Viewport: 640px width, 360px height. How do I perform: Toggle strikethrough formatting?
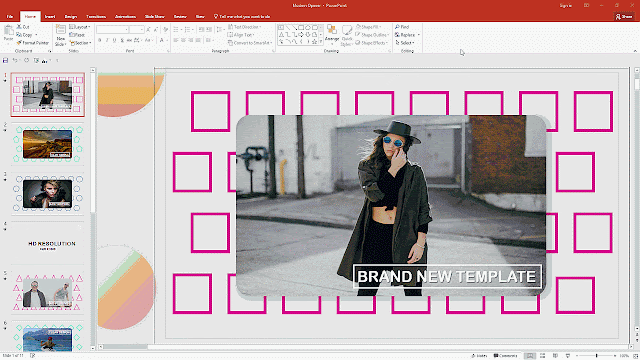pos(129,40)
